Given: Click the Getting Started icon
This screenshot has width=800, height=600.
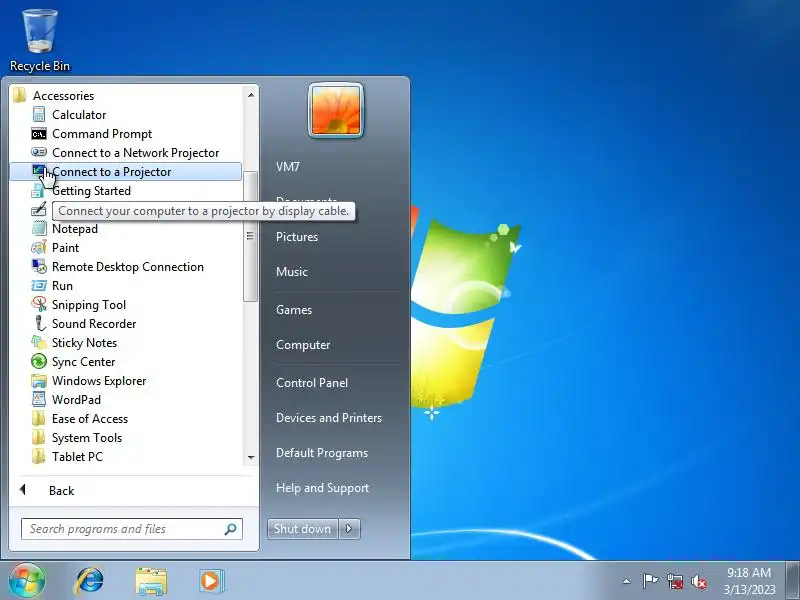Looking at the screenshot, I should pos(39,191).
